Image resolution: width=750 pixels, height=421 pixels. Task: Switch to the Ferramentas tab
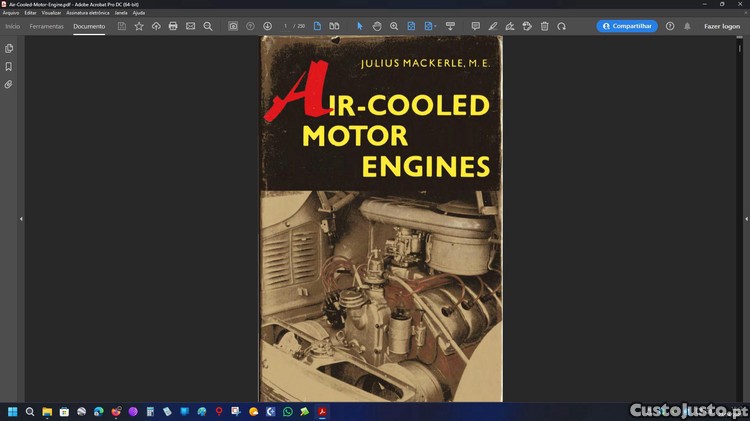(x=47, y=26)
